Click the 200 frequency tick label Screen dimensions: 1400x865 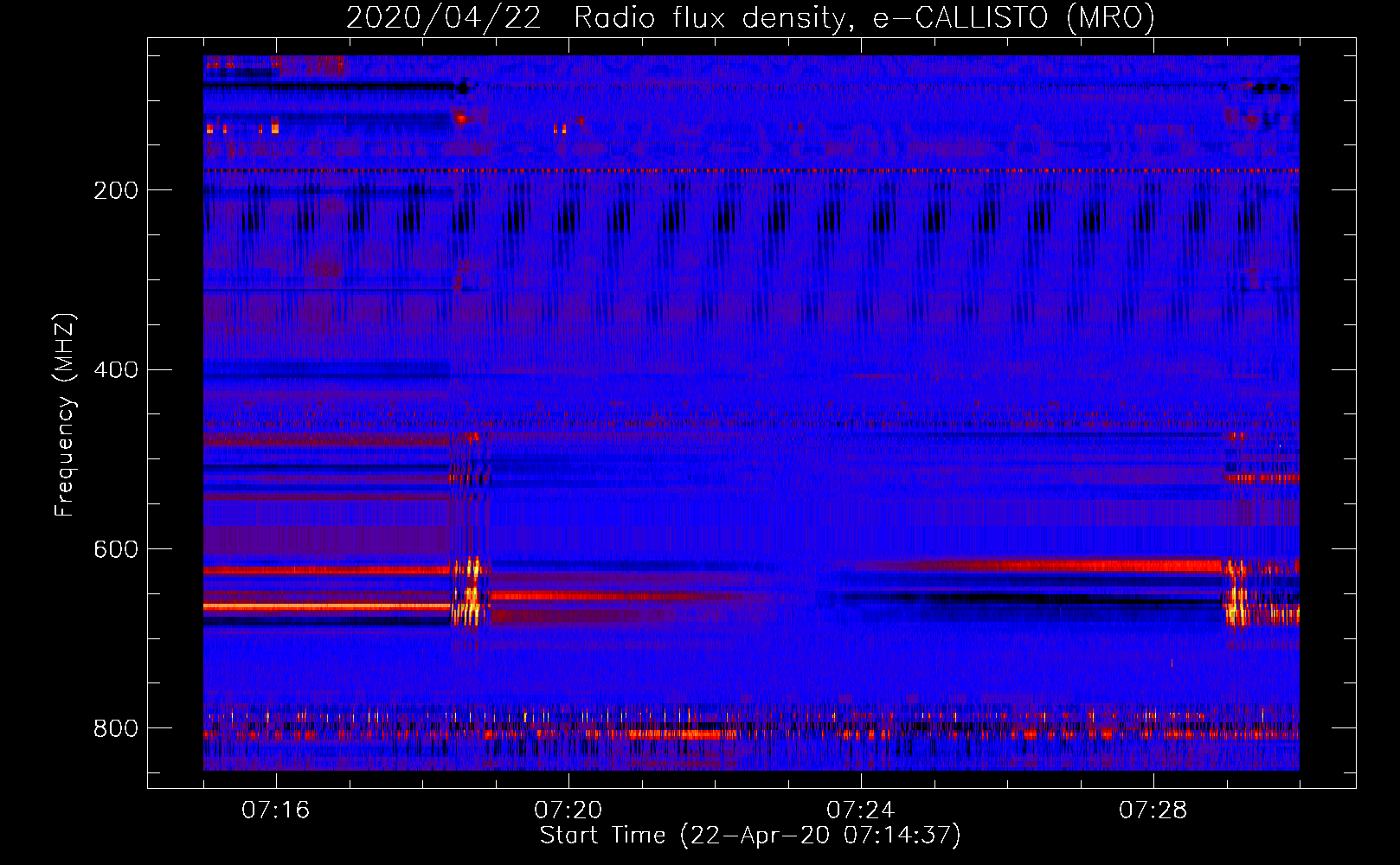[116, 190]
